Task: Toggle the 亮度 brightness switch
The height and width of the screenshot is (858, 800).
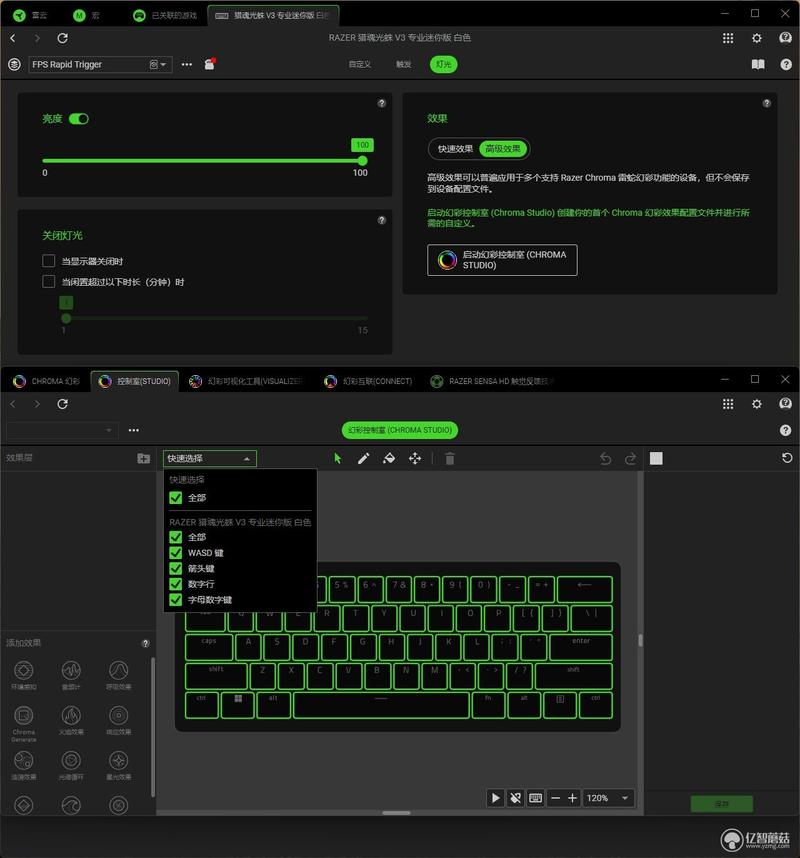Action: coord(79,119)
